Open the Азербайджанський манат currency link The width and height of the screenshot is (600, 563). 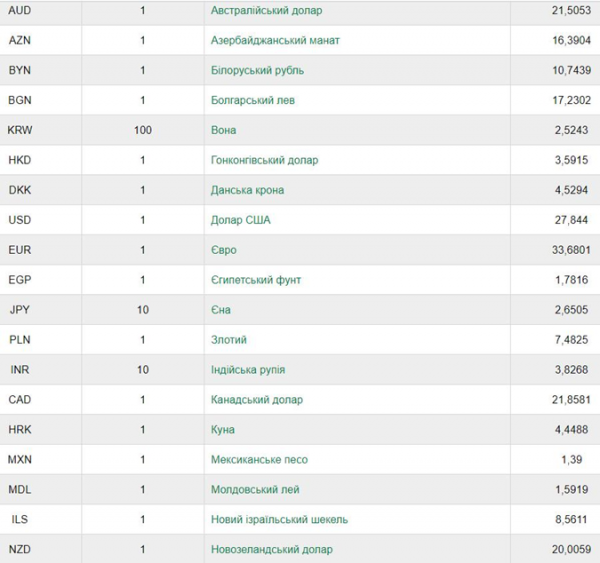point(275,41)
